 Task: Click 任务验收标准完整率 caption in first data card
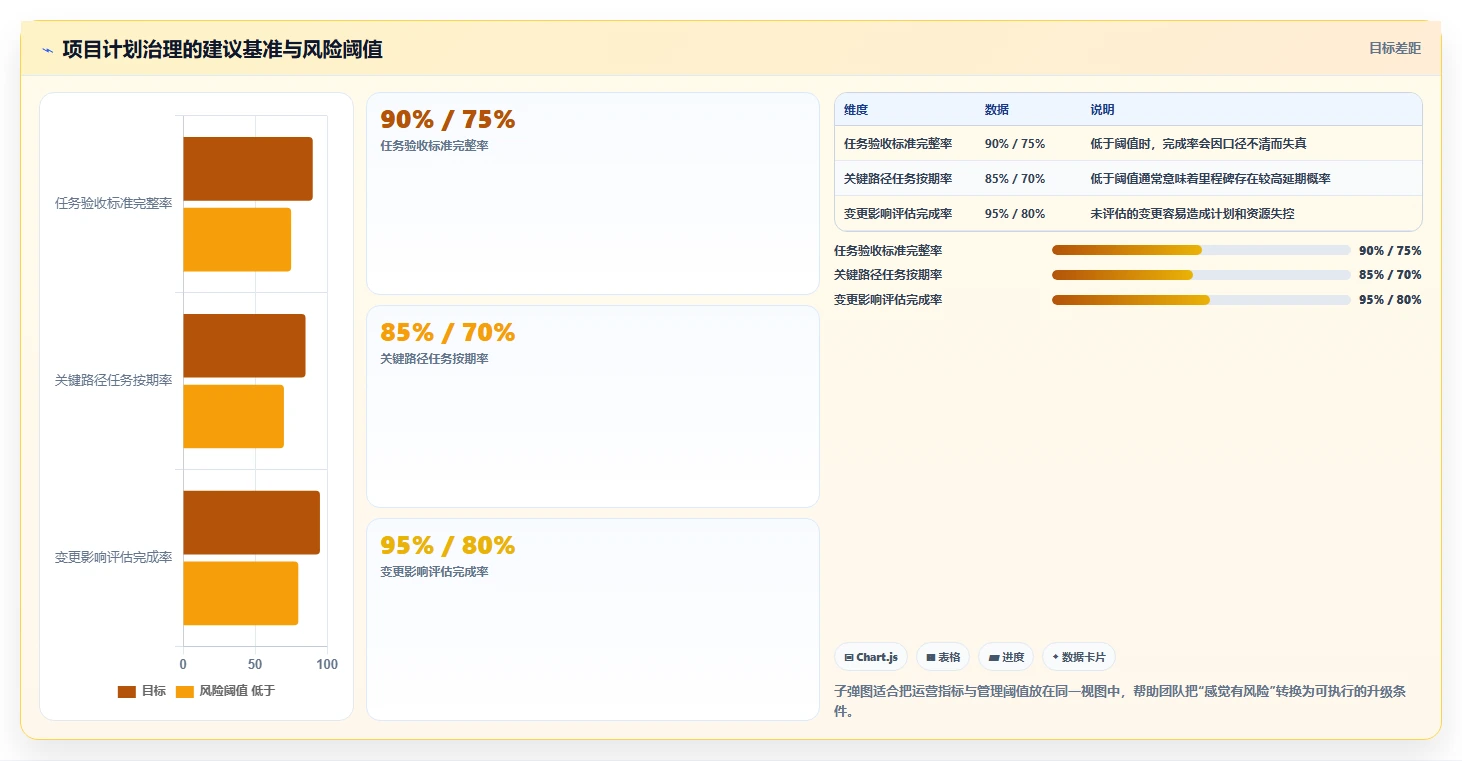[434, 146]
